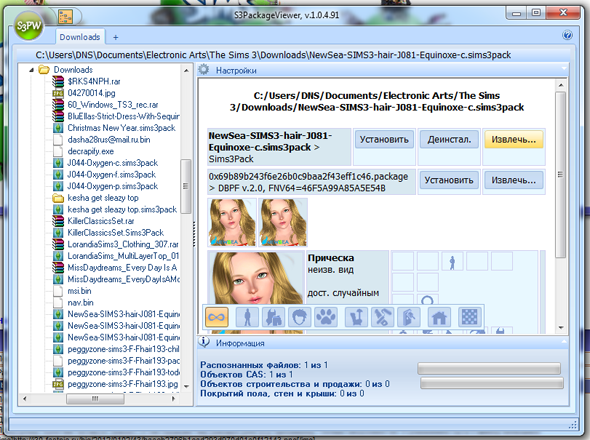Click the Деинстал. button
This screenshot has width=590, height=440.
(449, 139)
